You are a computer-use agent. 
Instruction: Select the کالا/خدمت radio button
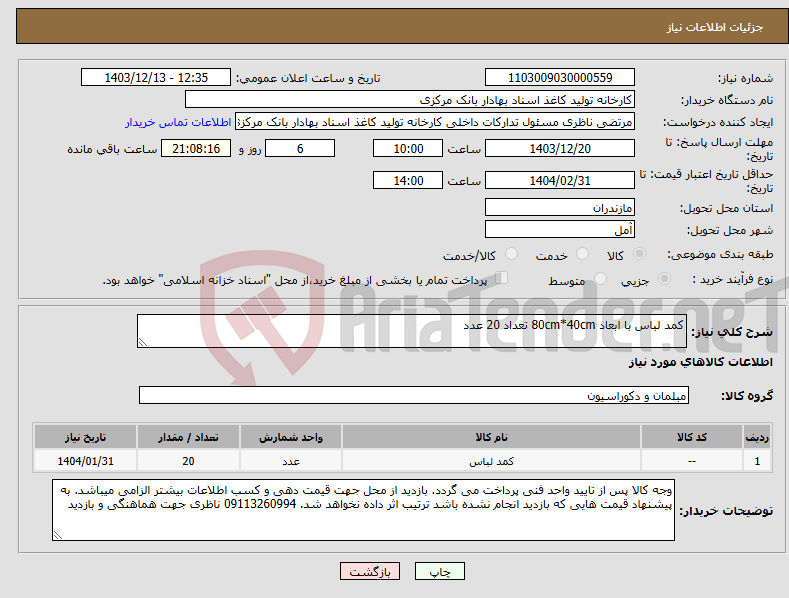[x=511, y=254]
